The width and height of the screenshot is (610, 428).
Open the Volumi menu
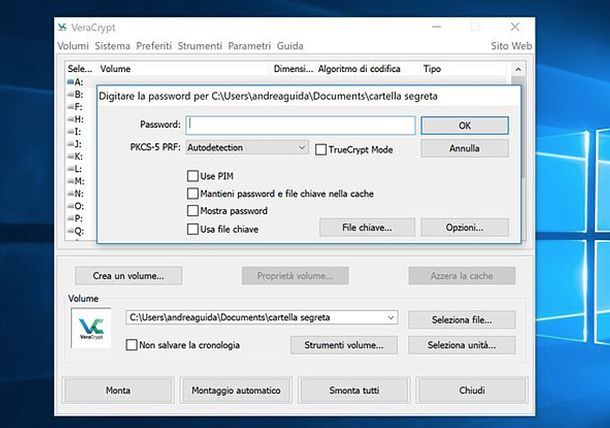pyautogui.click(x=73, y=46)
